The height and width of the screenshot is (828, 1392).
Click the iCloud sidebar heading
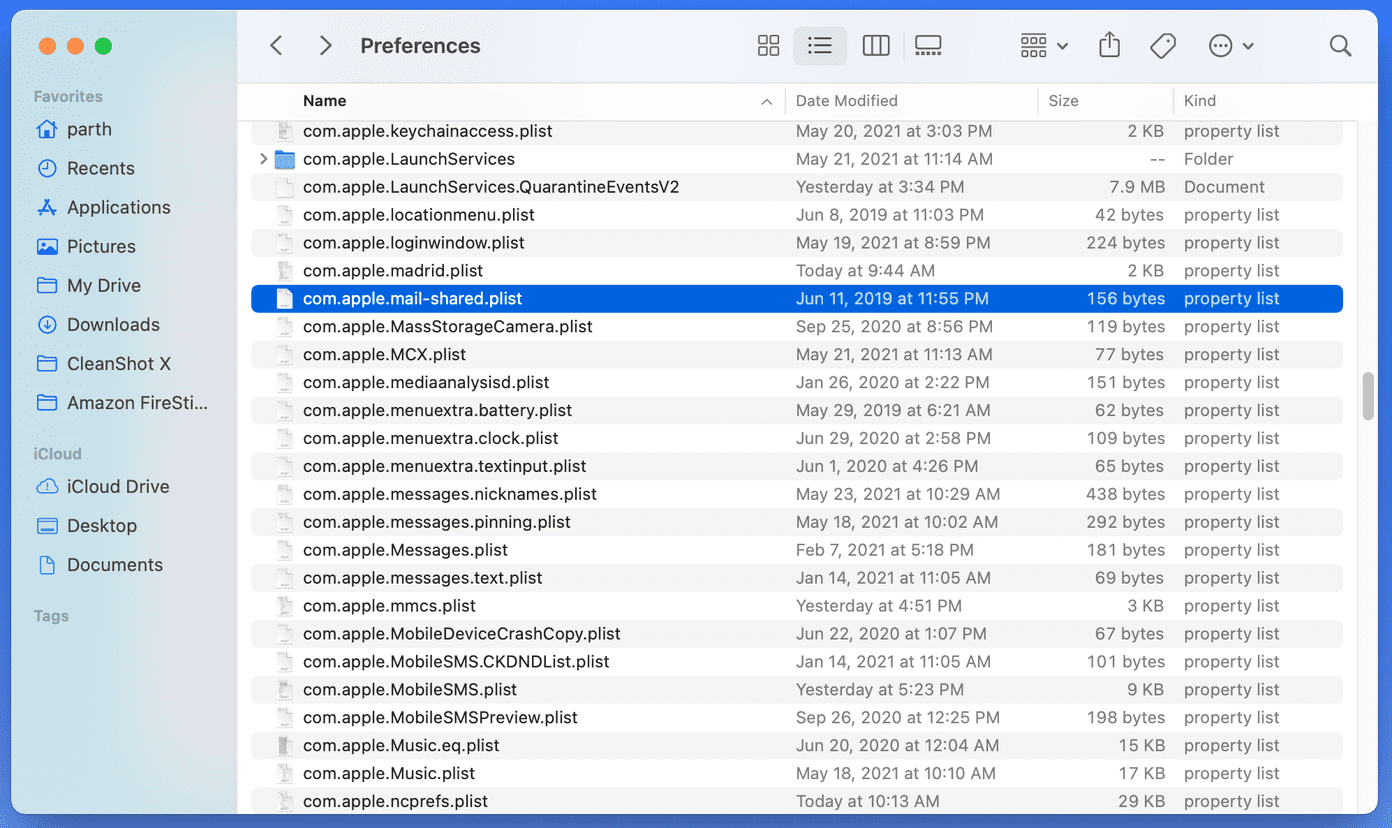[x=57, y=453]
